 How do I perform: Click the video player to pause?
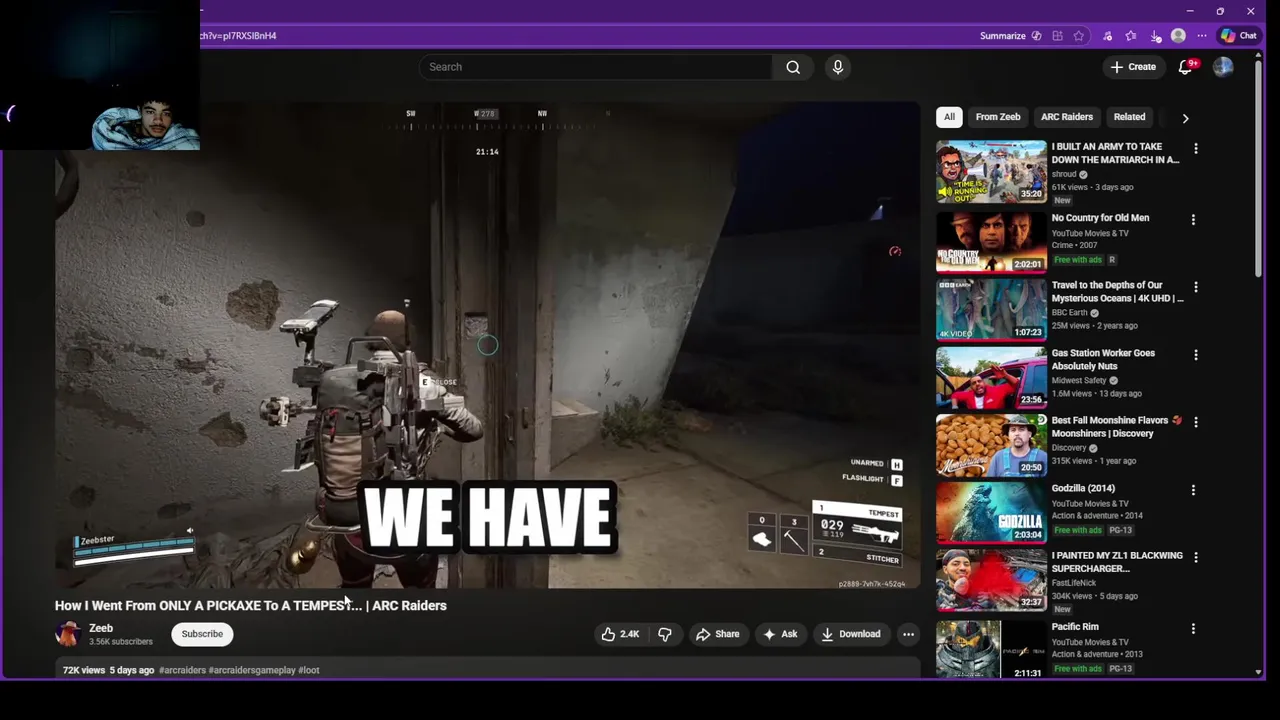pyautogui.click(x=487, y=345)
